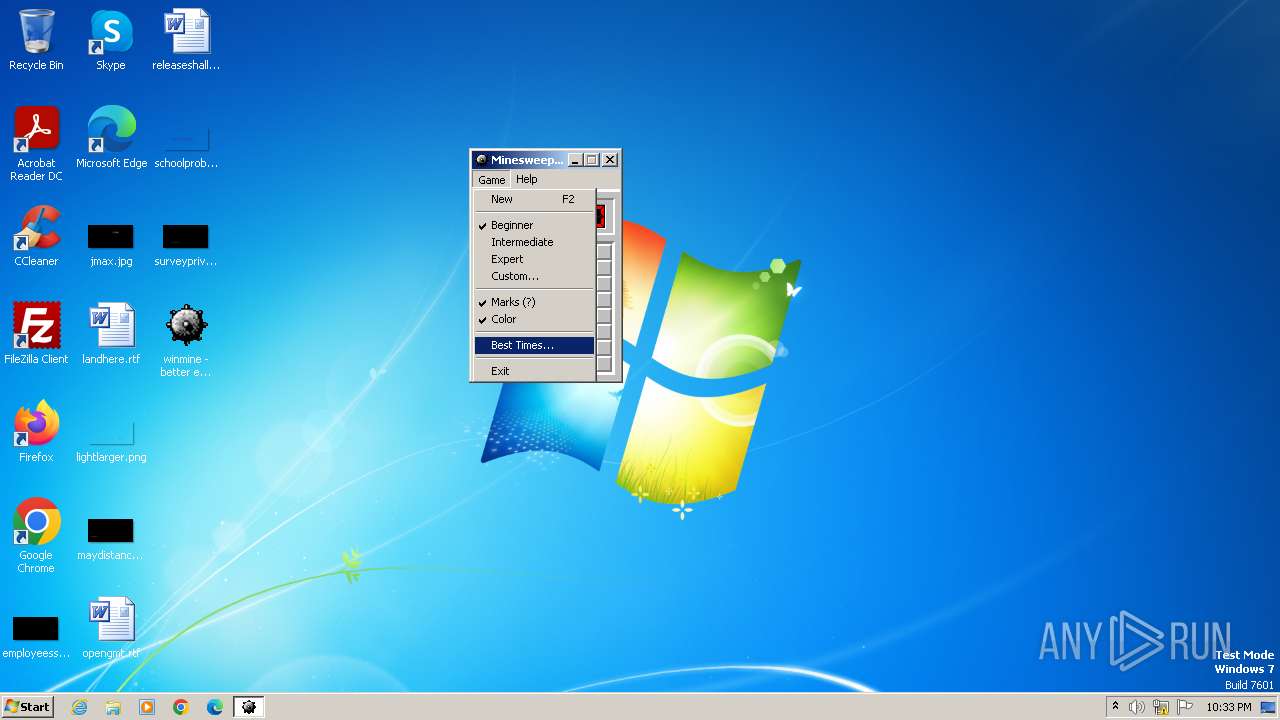Image resolution: width=1280 pixels, height=720 pixels.
Task: Open Custom... field settings
Action: pyautogui.click(x=534, y=276)
